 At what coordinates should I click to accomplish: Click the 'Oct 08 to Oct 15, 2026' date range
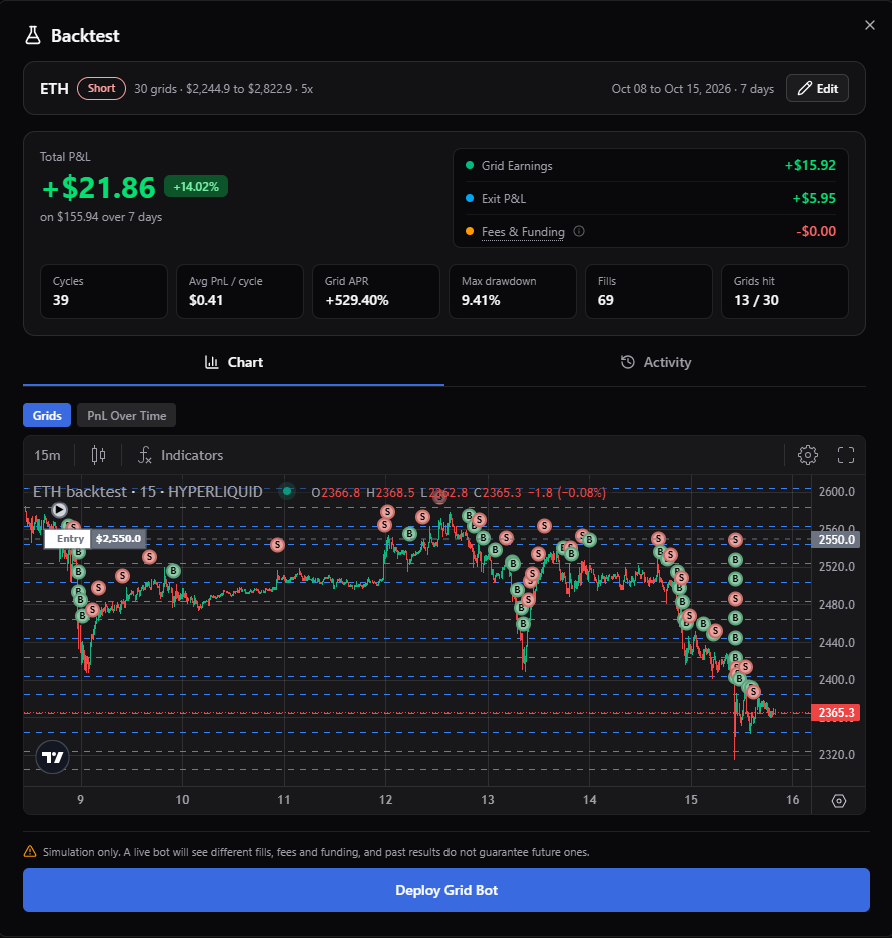click(671, 89)
